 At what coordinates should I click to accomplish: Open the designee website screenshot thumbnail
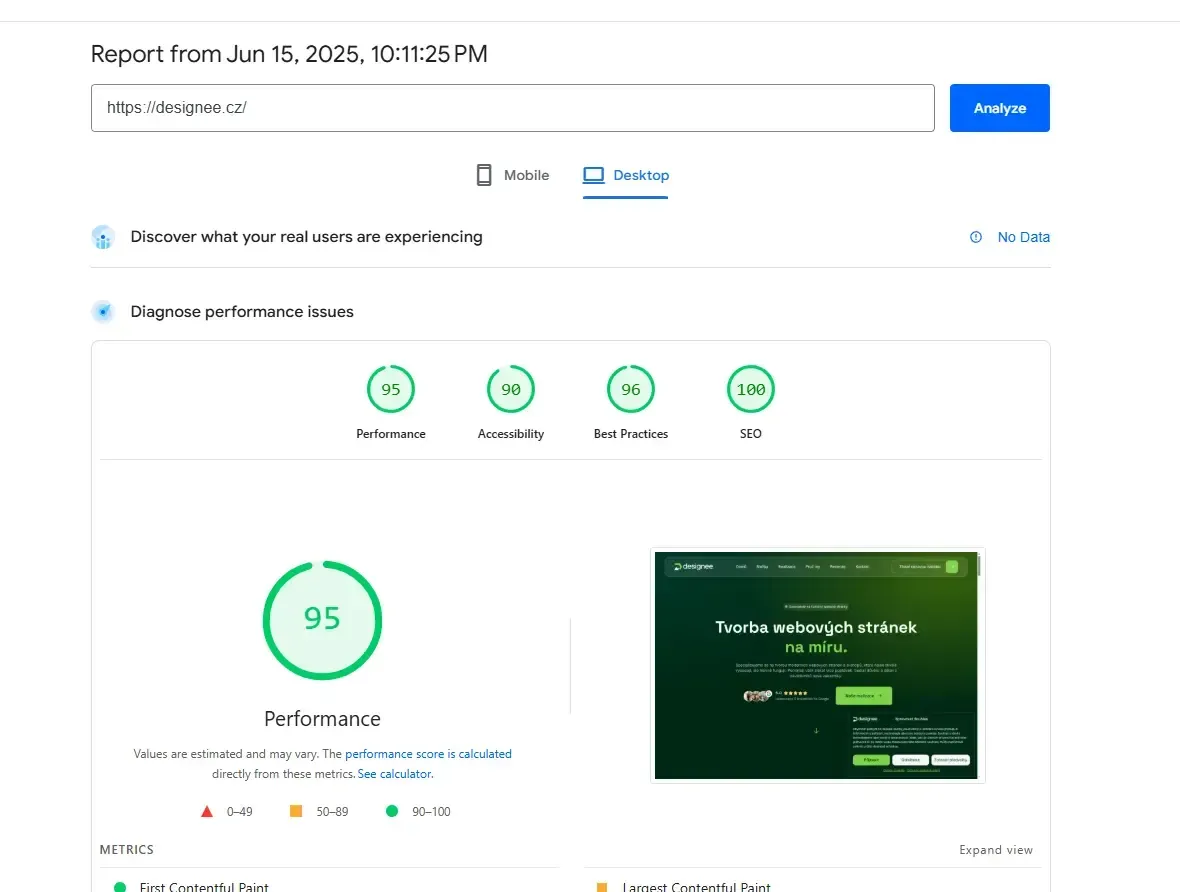click(x=817, y=665)
